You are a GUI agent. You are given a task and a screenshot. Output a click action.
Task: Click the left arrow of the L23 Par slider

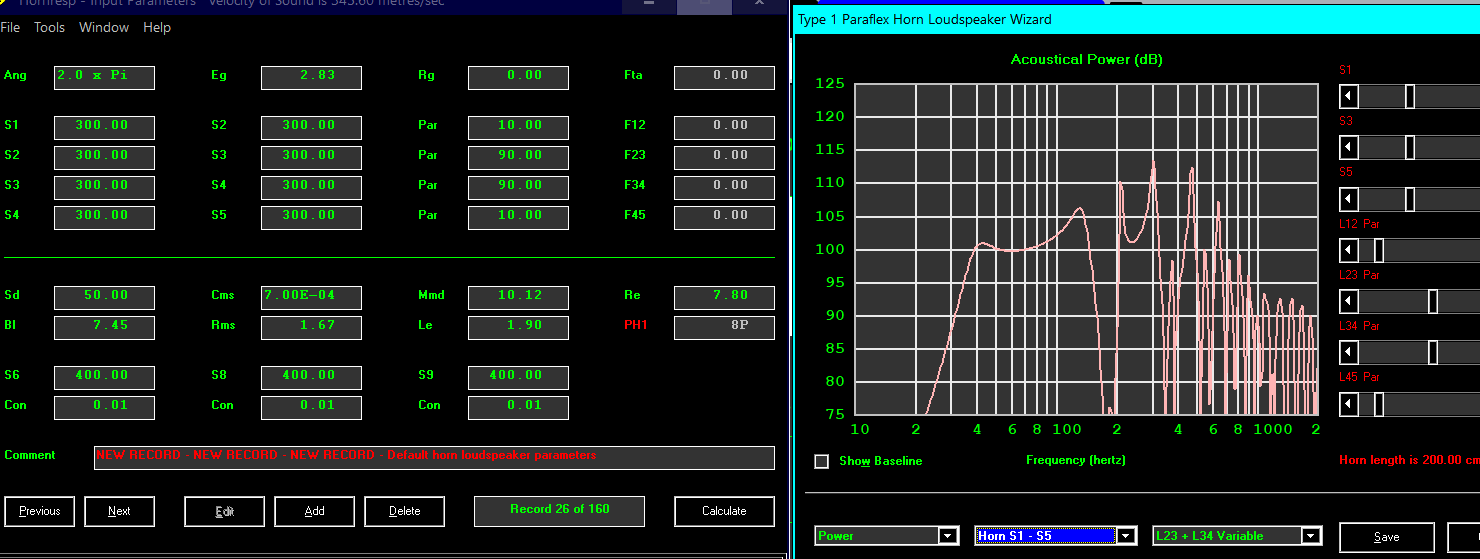pyautogui.click(x=1349, y=301)
